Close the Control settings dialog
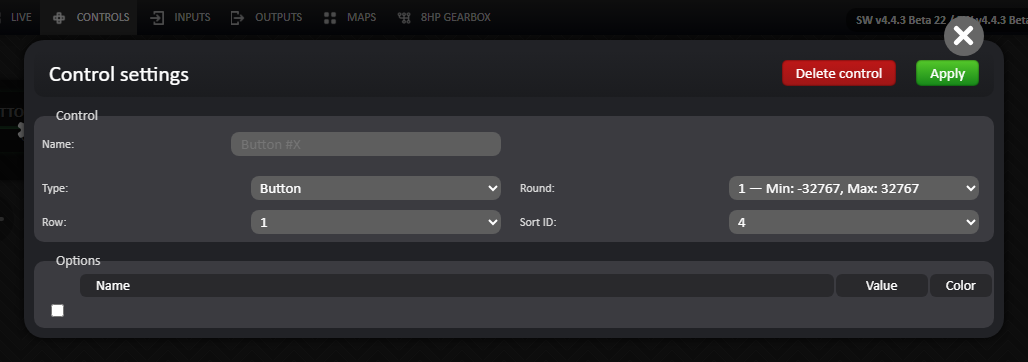This screenshot has height=362, width=1028. (x=964, y=35)
